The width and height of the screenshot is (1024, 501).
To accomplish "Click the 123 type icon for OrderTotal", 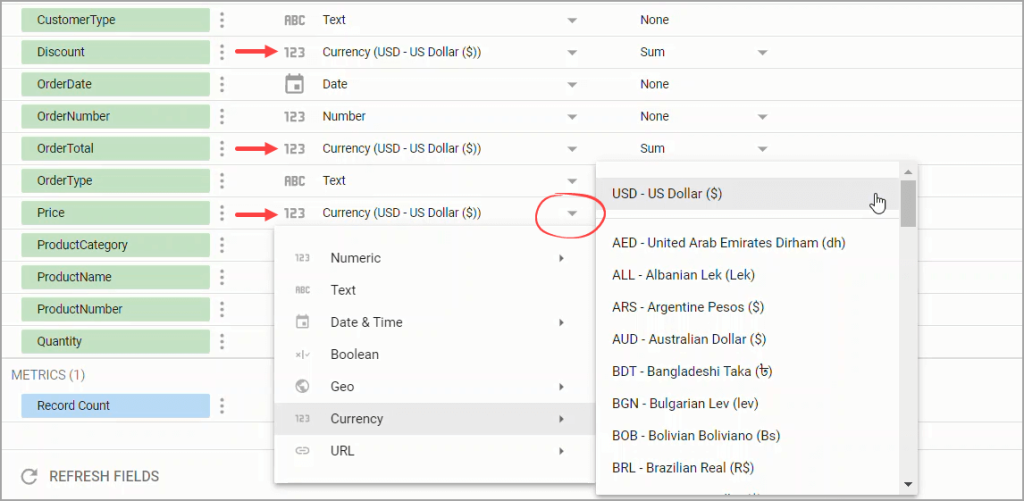I will [x=295, y=149].
